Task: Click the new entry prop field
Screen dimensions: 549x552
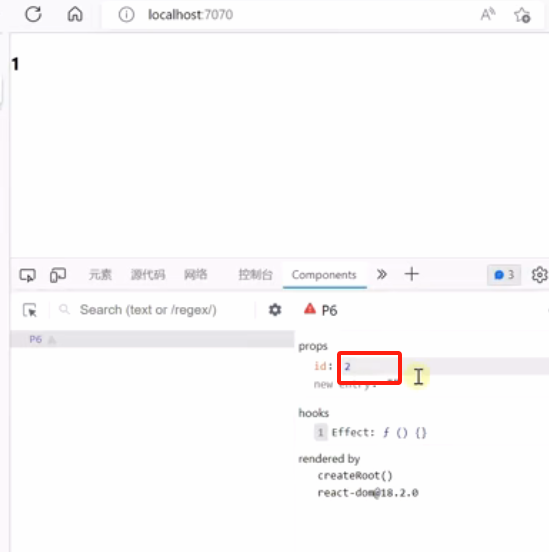Action: point(345,384)
